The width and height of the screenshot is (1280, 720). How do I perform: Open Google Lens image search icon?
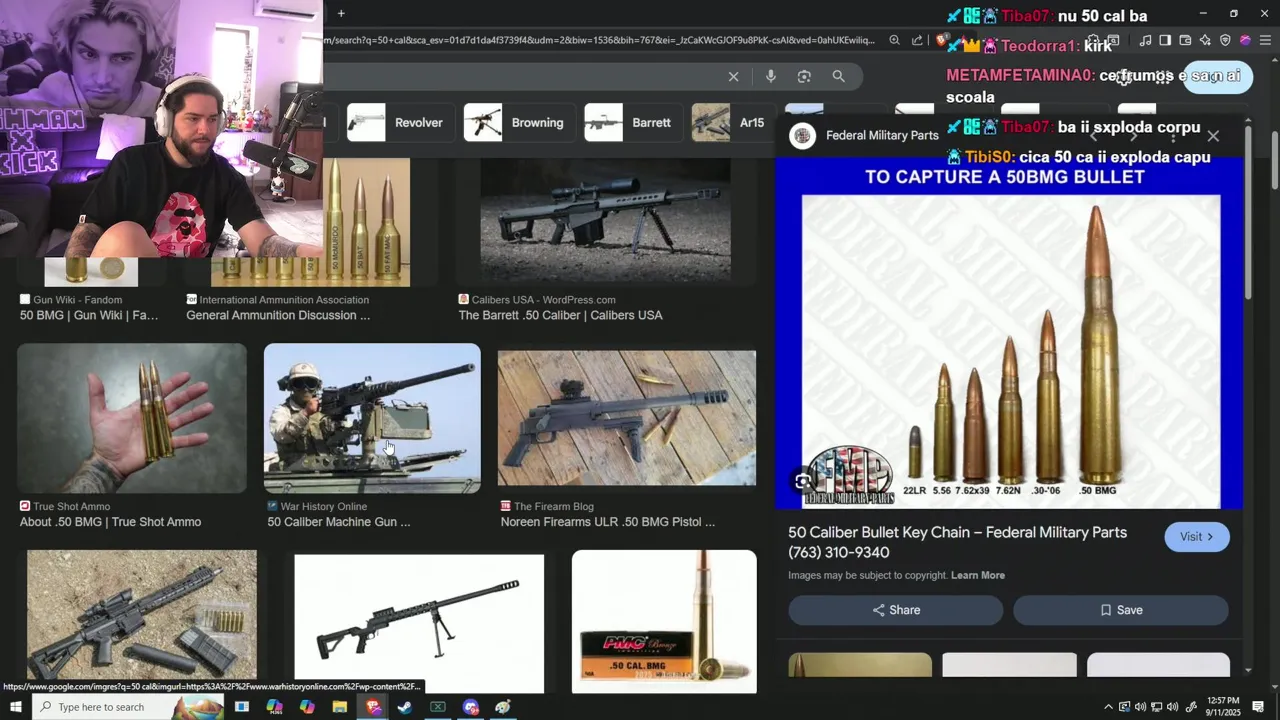coord(804,76)
